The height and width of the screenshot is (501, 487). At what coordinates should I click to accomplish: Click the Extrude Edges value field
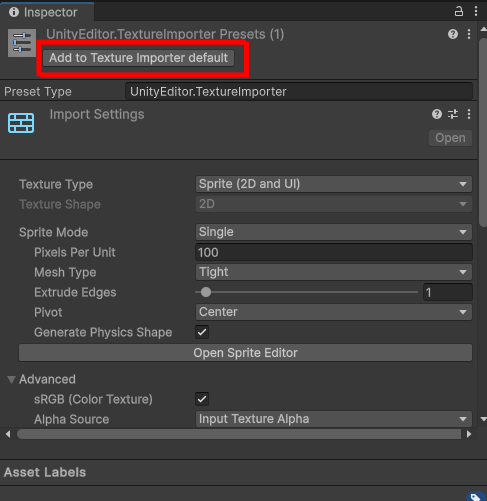pos(448,292)
